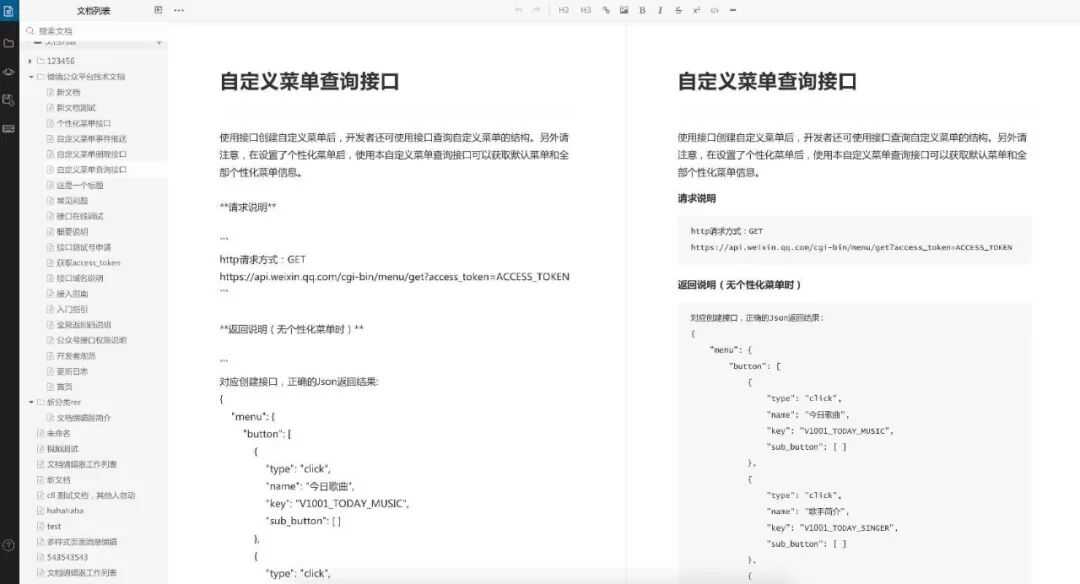Screen dimensions: 1080x584
Task: Open the 概要说明 document
Action: [x=72, y=232]
